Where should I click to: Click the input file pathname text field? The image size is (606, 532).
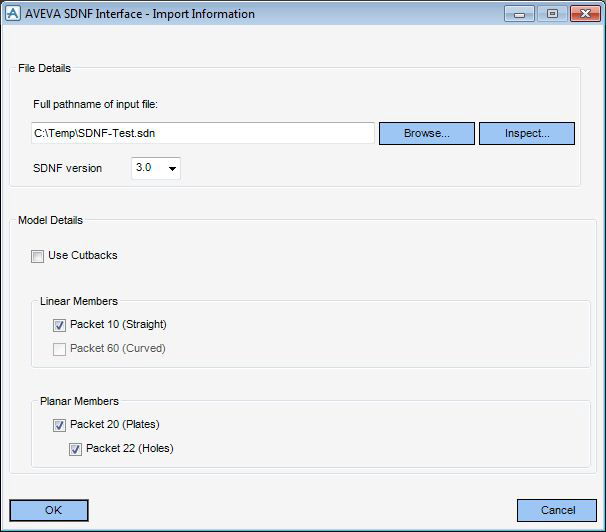(203, 133)
